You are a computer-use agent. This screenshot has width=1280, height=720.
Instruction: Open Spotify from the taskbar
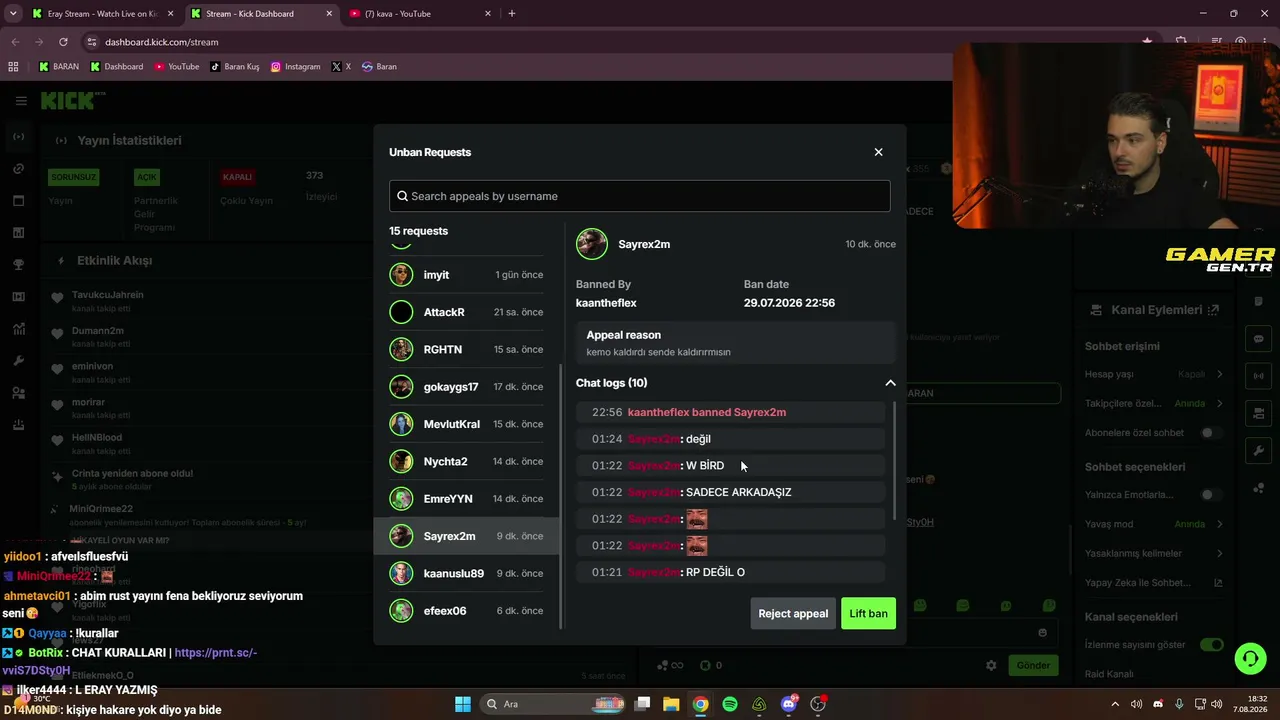[730, 704]
